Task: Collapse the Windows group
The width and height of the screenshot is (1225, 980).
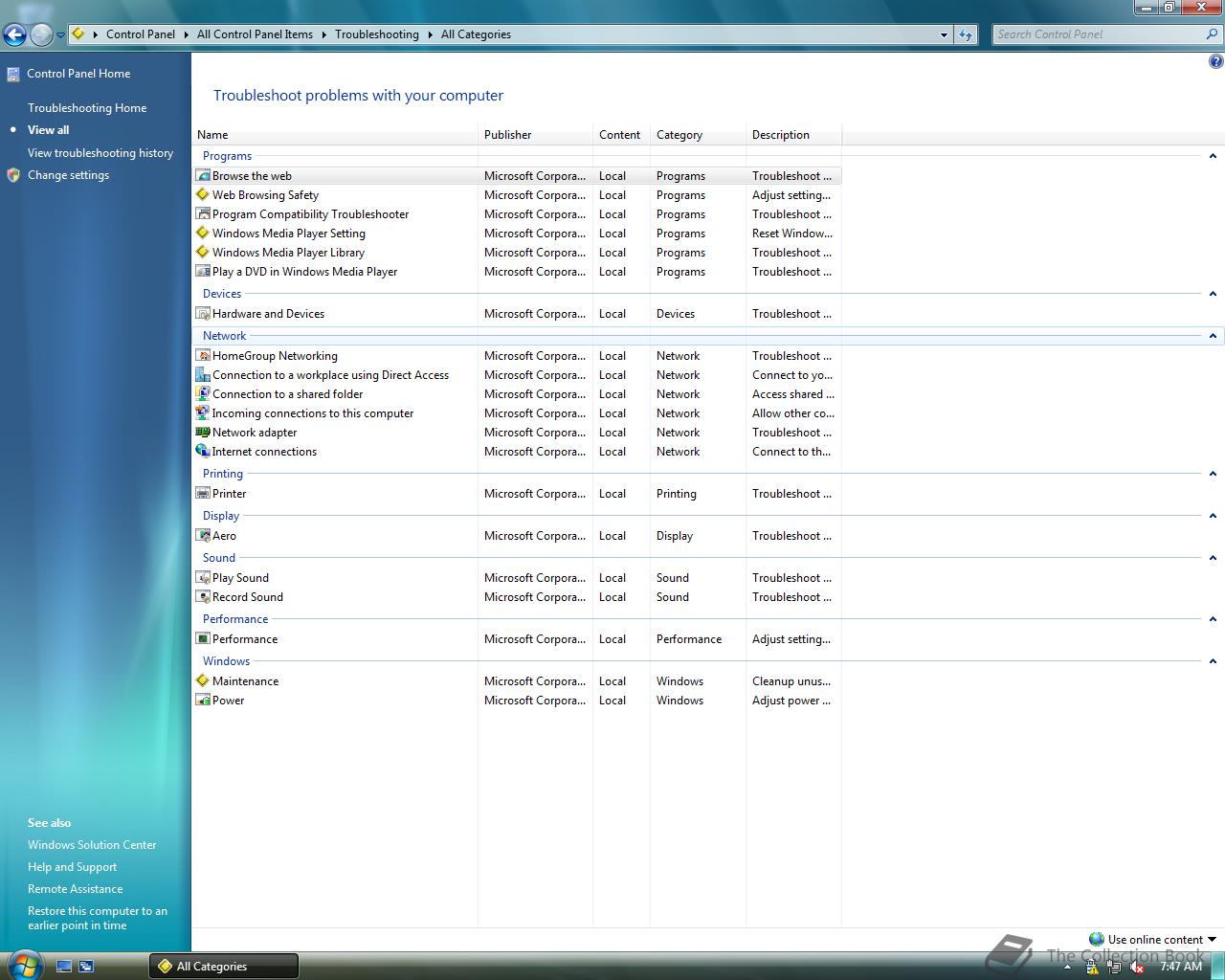Action: point(1213,661)
